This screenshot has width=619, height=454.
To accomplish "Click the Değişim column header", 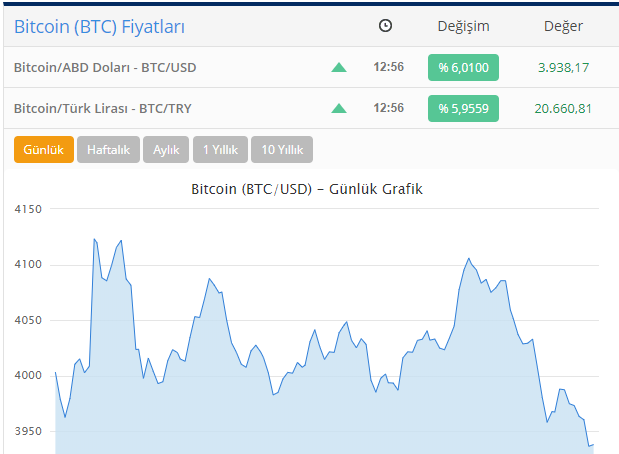I will (x=463, y=26).
